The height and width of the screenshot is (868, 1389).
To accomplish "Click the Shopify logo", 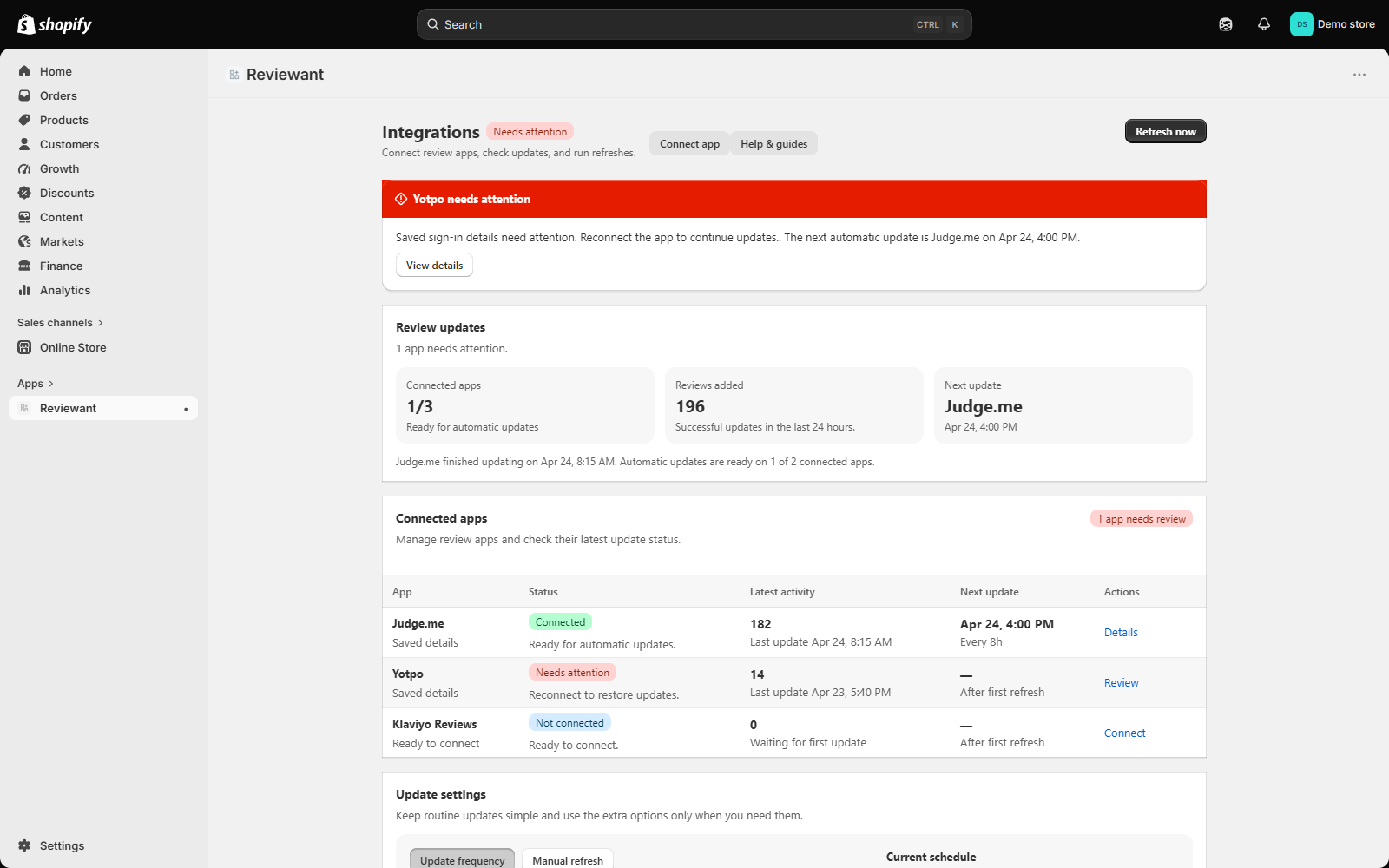I will [55, 24].
